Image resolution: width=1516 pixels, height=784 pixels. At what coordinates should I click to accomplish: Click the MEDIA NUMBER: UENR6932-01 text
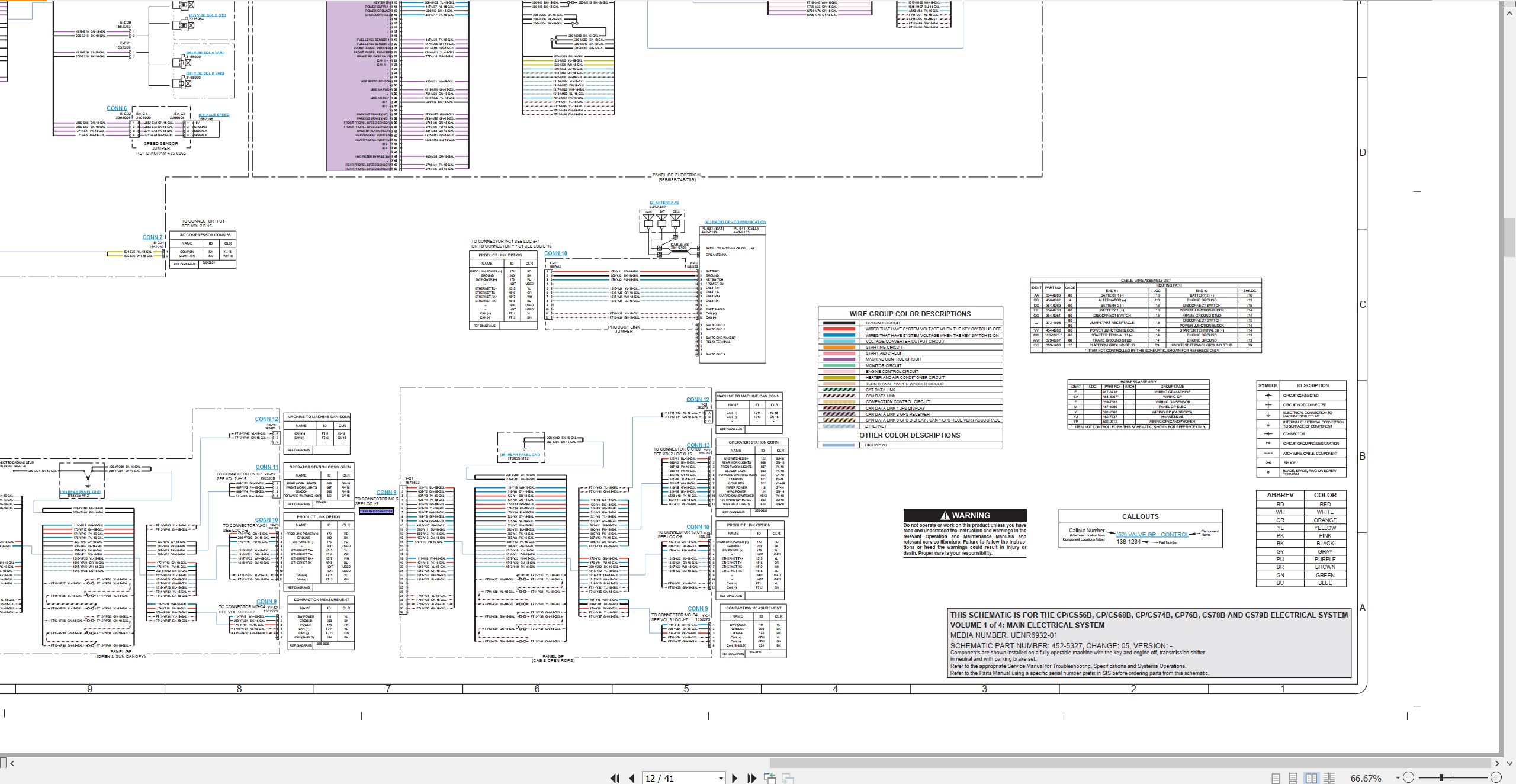point(1004,635)
